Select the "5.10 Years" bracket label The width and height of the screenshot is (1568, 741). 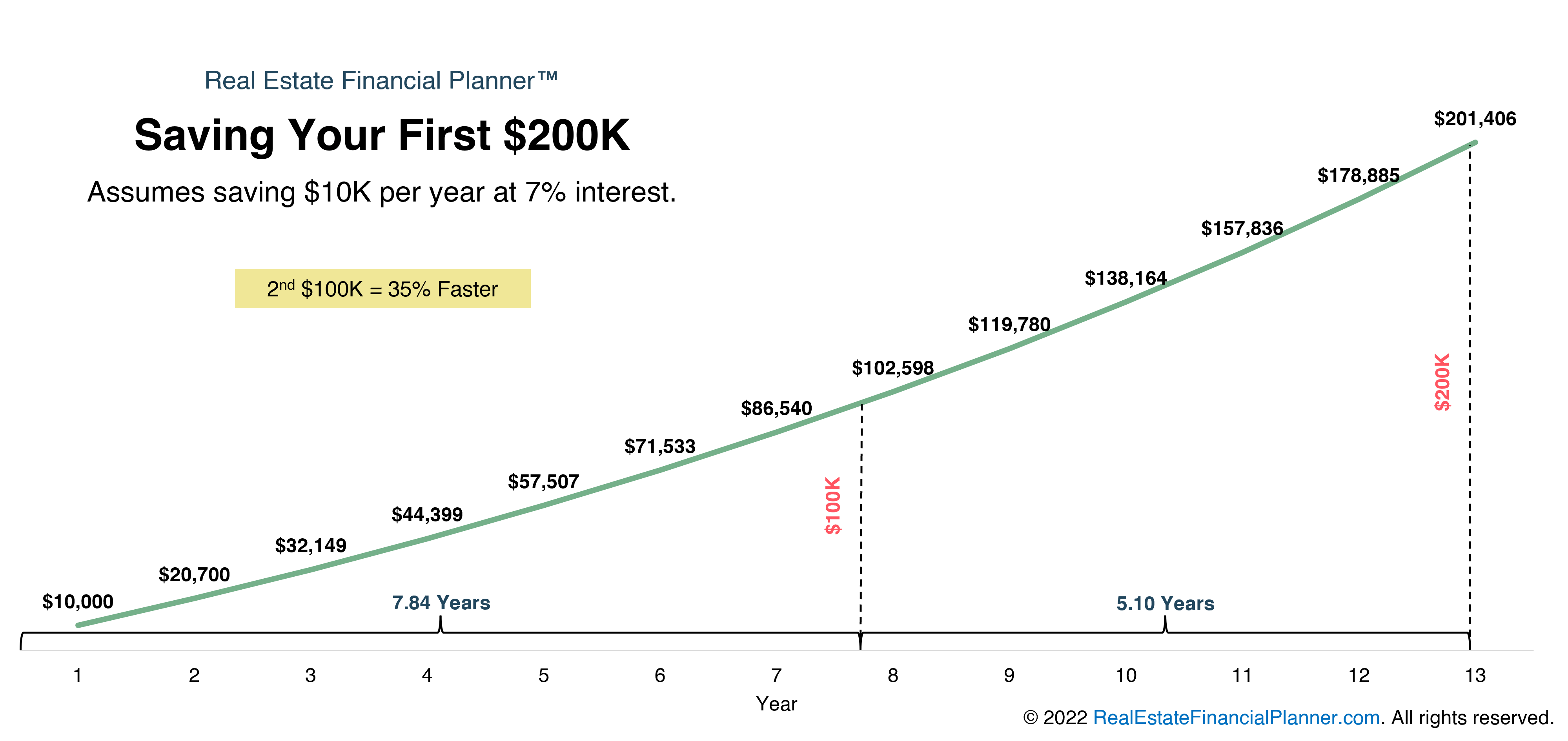1165,603
